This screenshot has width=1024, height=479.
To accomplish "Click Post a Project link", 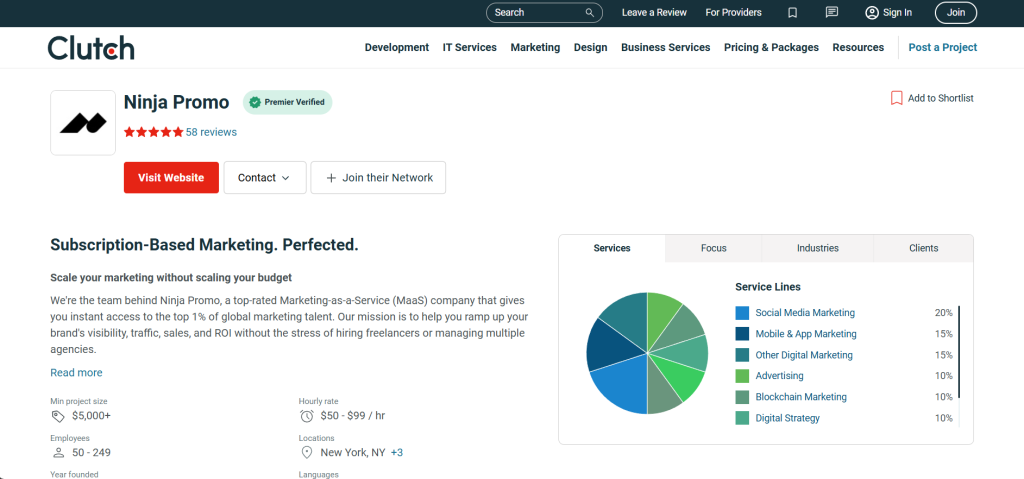I will point(942,47).
